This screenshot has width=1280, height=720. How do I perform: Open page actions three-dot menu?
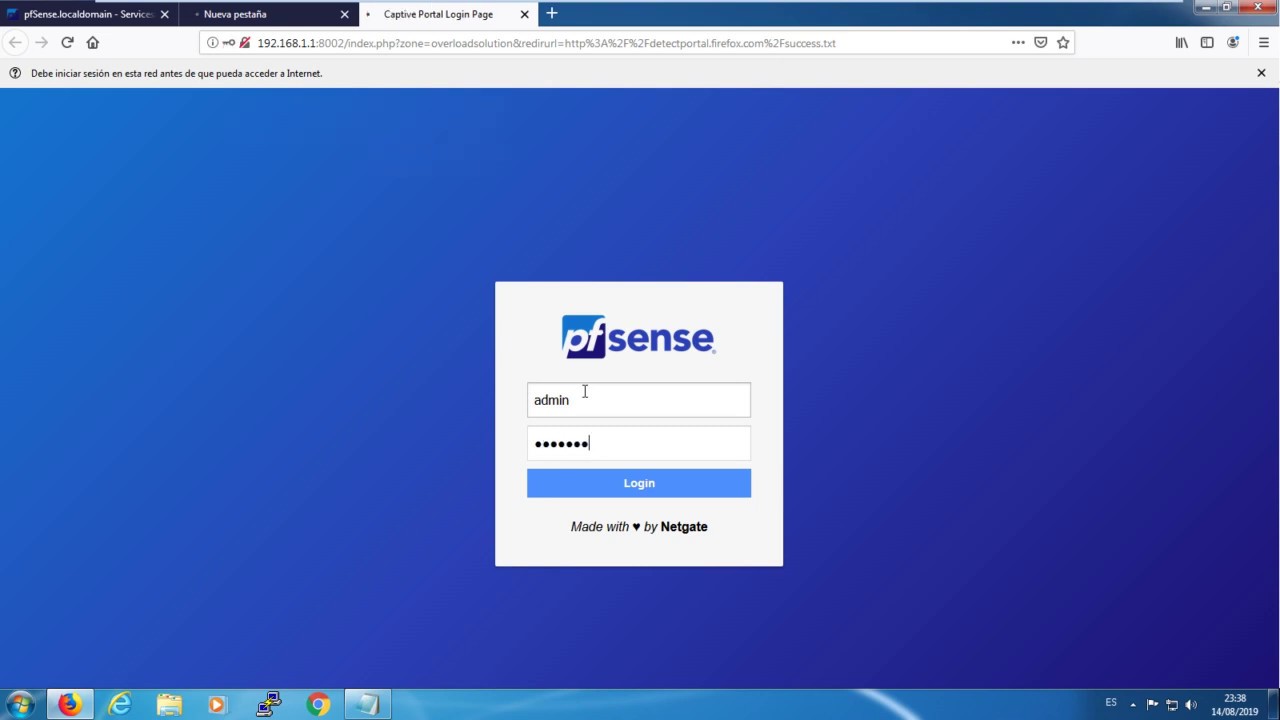pos(1018,43)
